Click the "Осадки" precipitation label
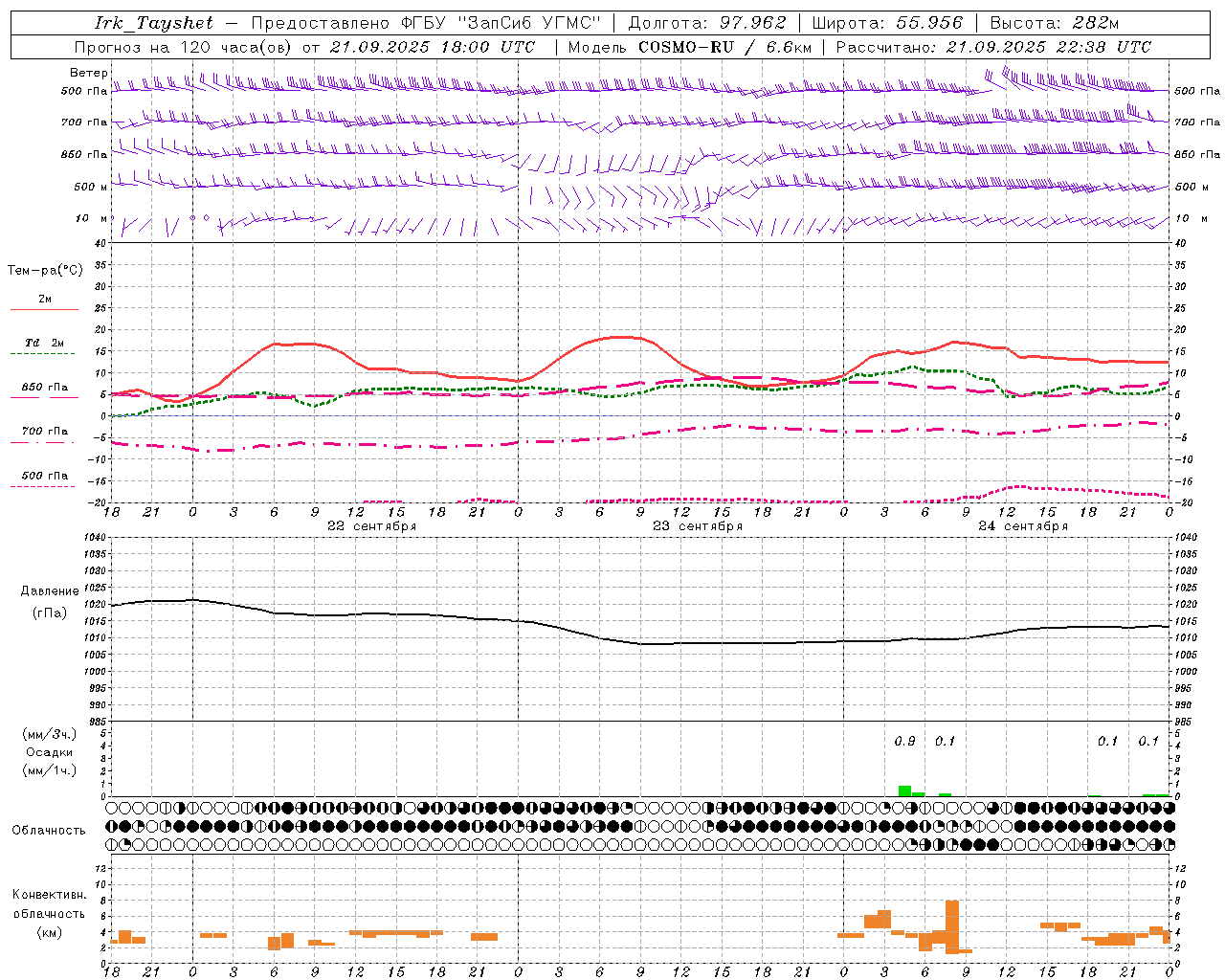 click(x=49, y=752)
